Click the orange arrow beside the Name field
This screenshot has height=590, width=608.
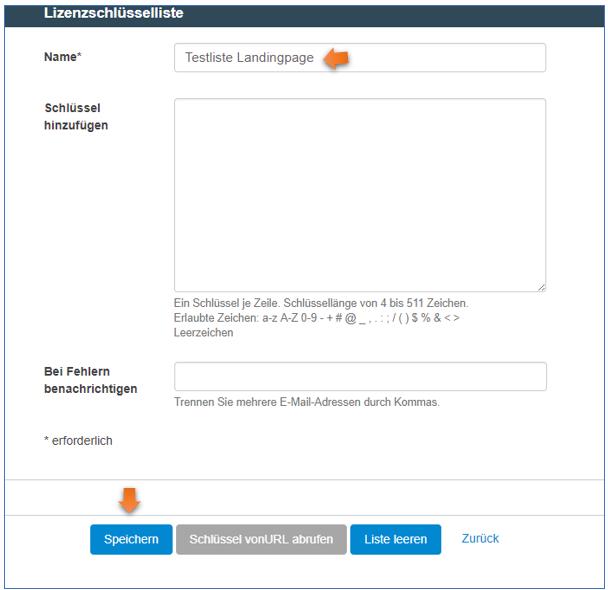[335, 59]
